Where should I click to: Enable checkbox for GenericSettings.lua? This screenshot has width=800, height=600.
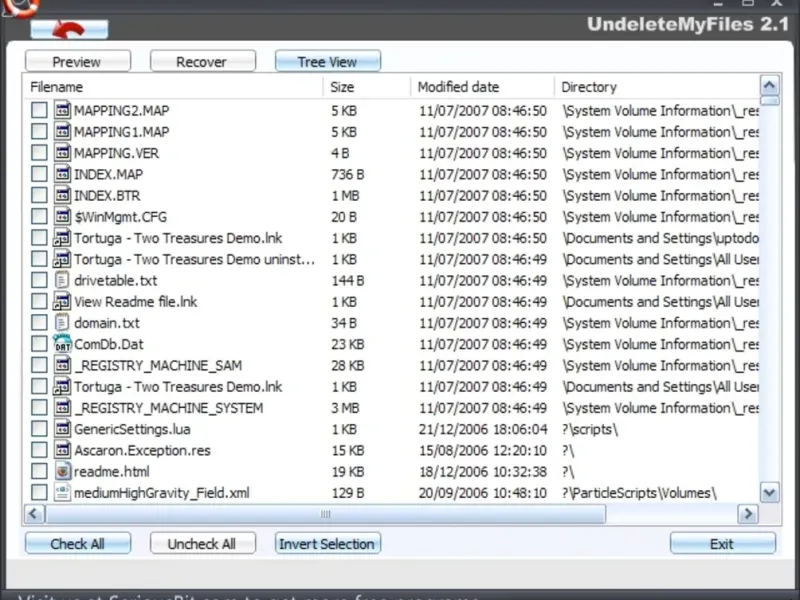(39, 429)
